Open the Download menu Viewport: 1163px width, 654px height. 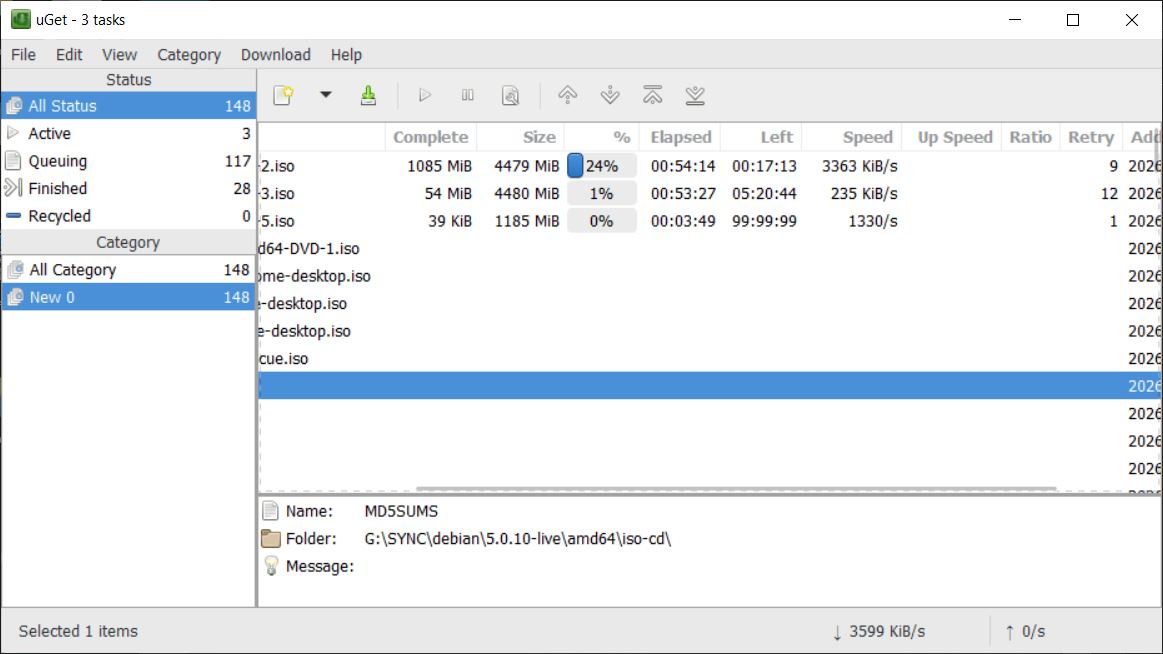click(x=276, y=55)
